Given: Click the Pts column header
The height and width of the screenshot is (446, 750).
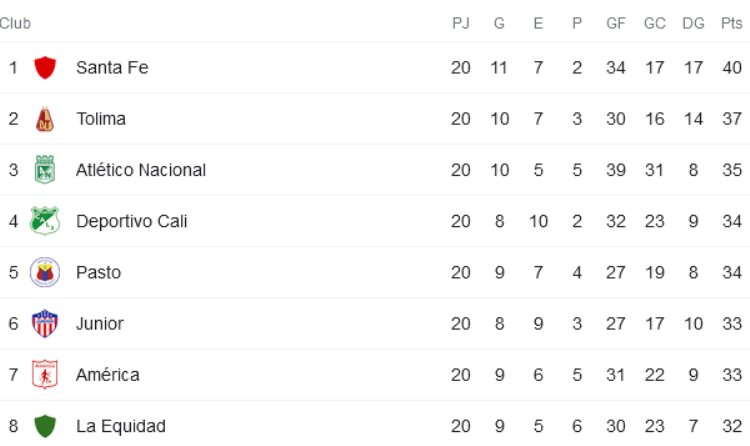Looking at the screenshot, I should [x=731, y=23].
